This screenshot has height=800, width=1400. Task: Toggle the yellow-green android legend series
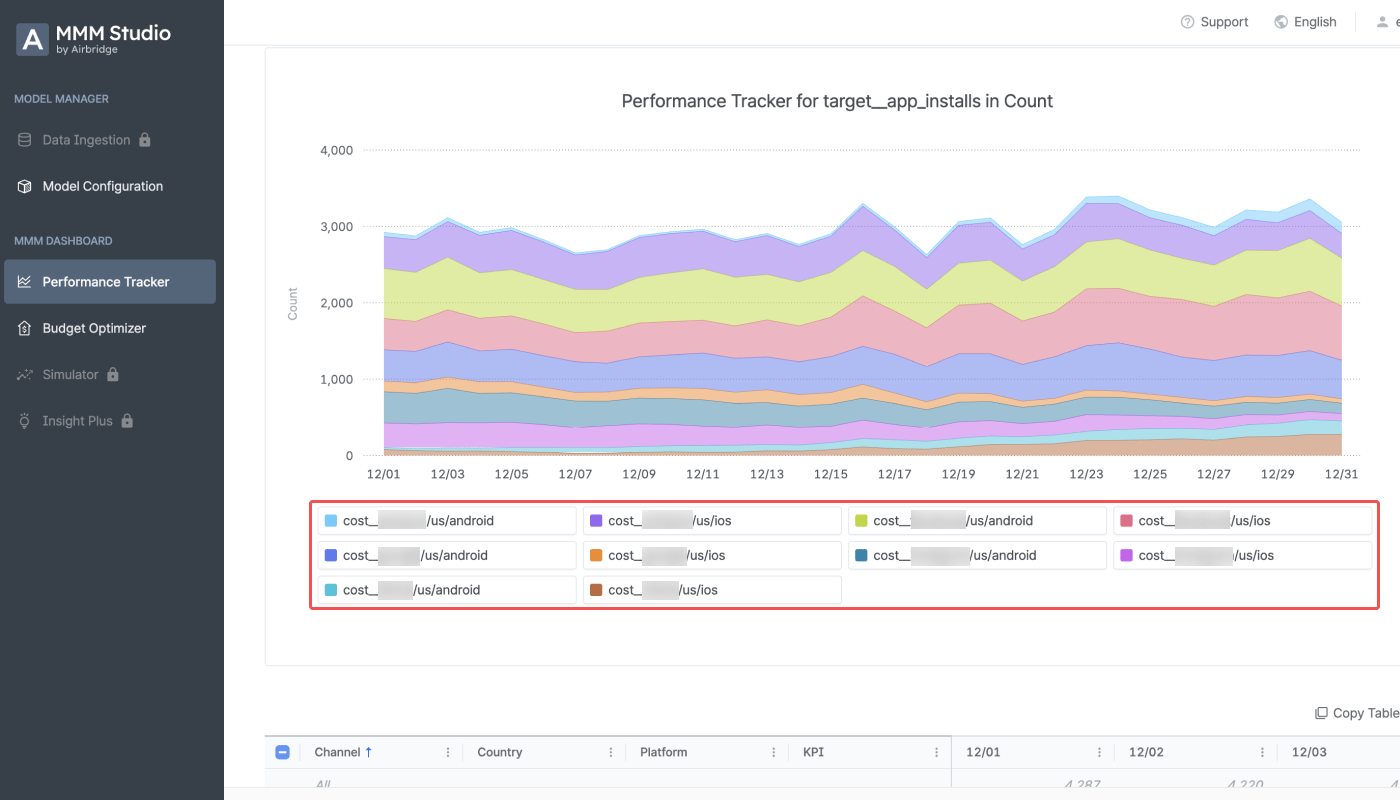pyautogui.click(x=977, y=521)
